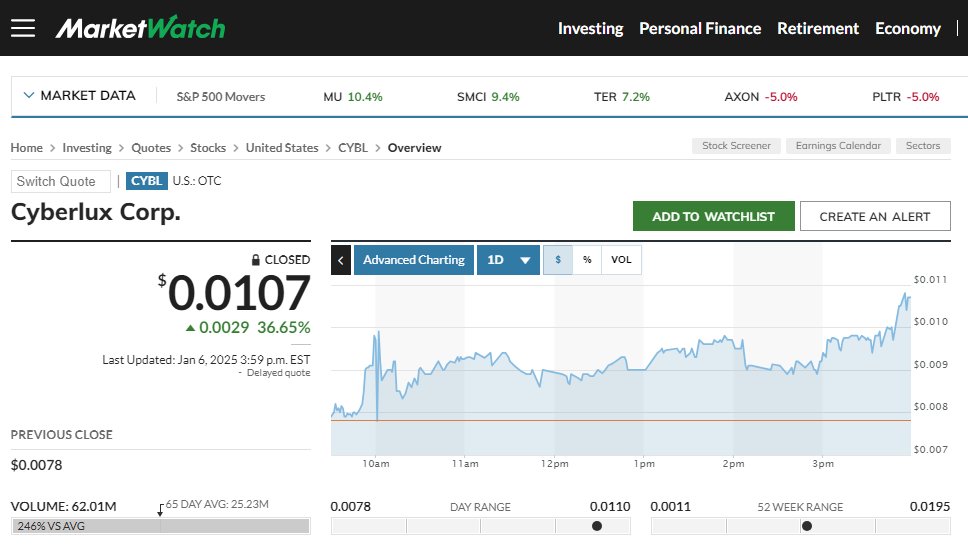
Task: Collapse the chart with the left arrow
Action: [x=341, y=260]
